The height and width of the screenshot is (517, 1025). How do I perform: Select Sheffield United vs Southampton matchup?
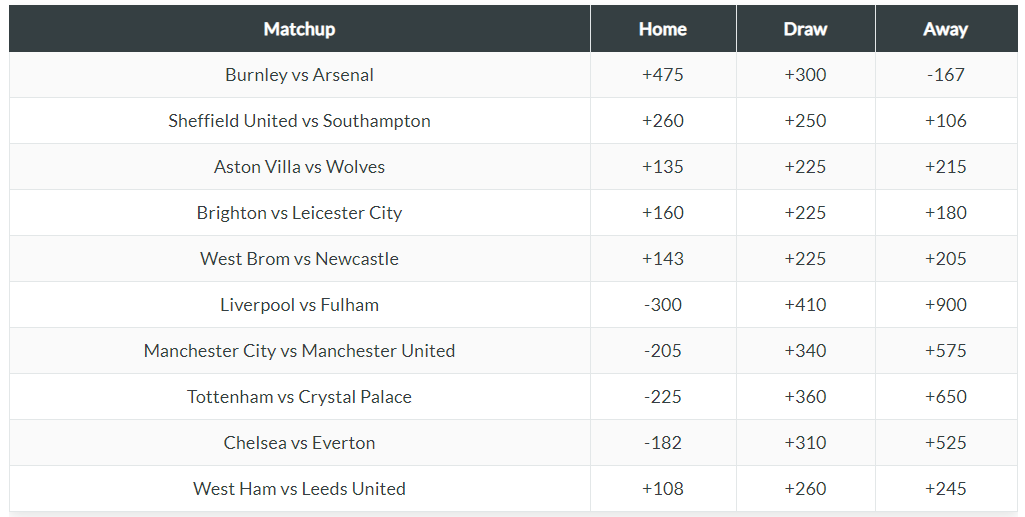(x=299, y=121)
